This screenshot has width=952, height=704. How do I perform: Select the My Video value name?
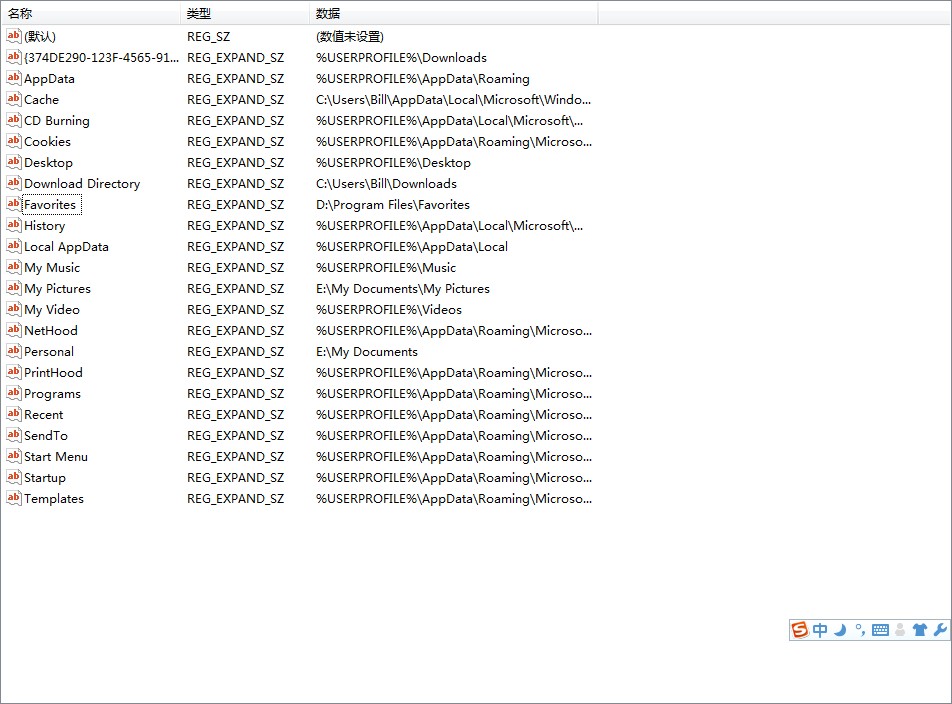pos(52,310)
